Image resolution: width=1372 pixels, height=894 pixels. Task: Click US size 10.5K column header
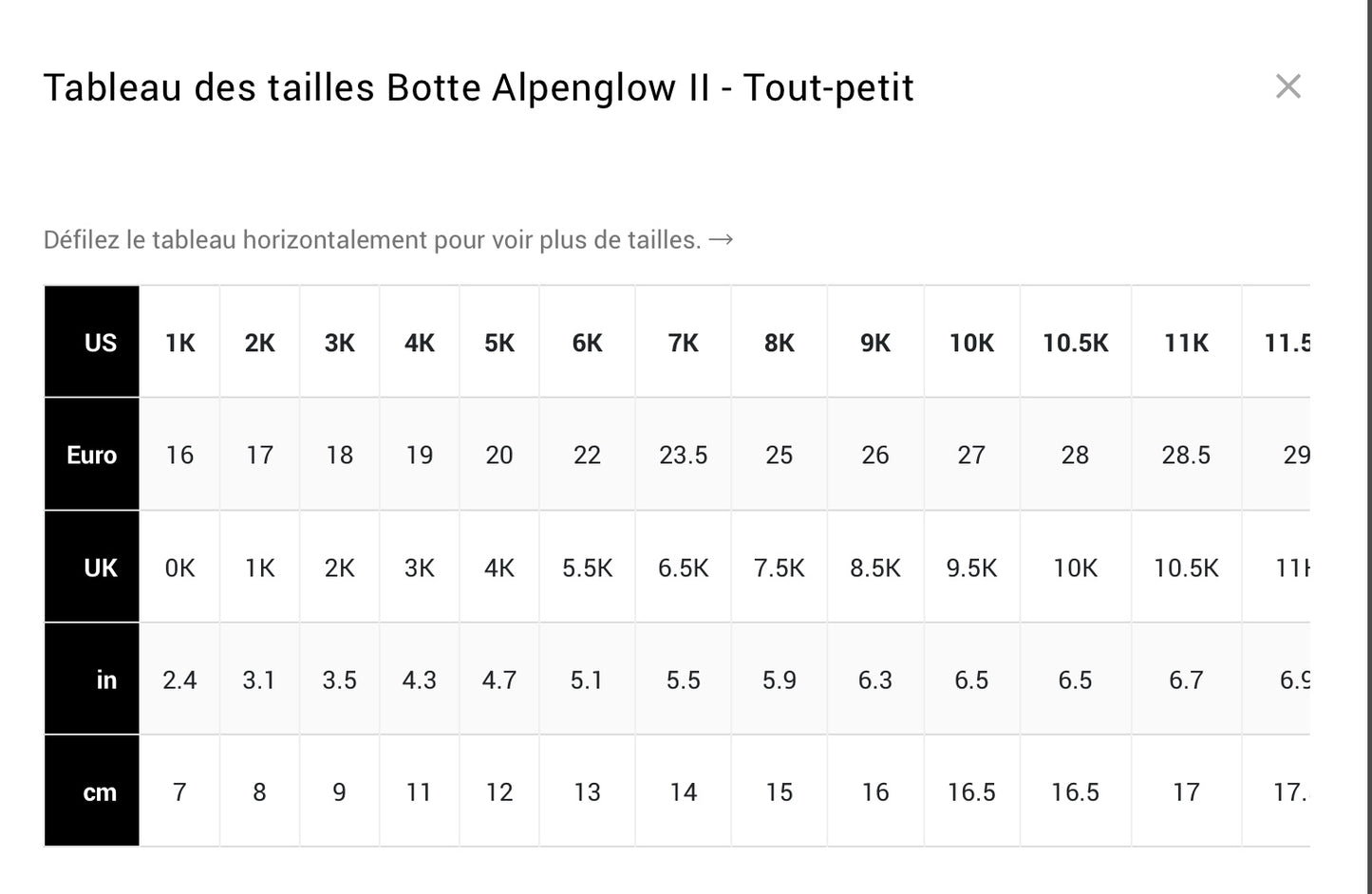(1075, 343)
